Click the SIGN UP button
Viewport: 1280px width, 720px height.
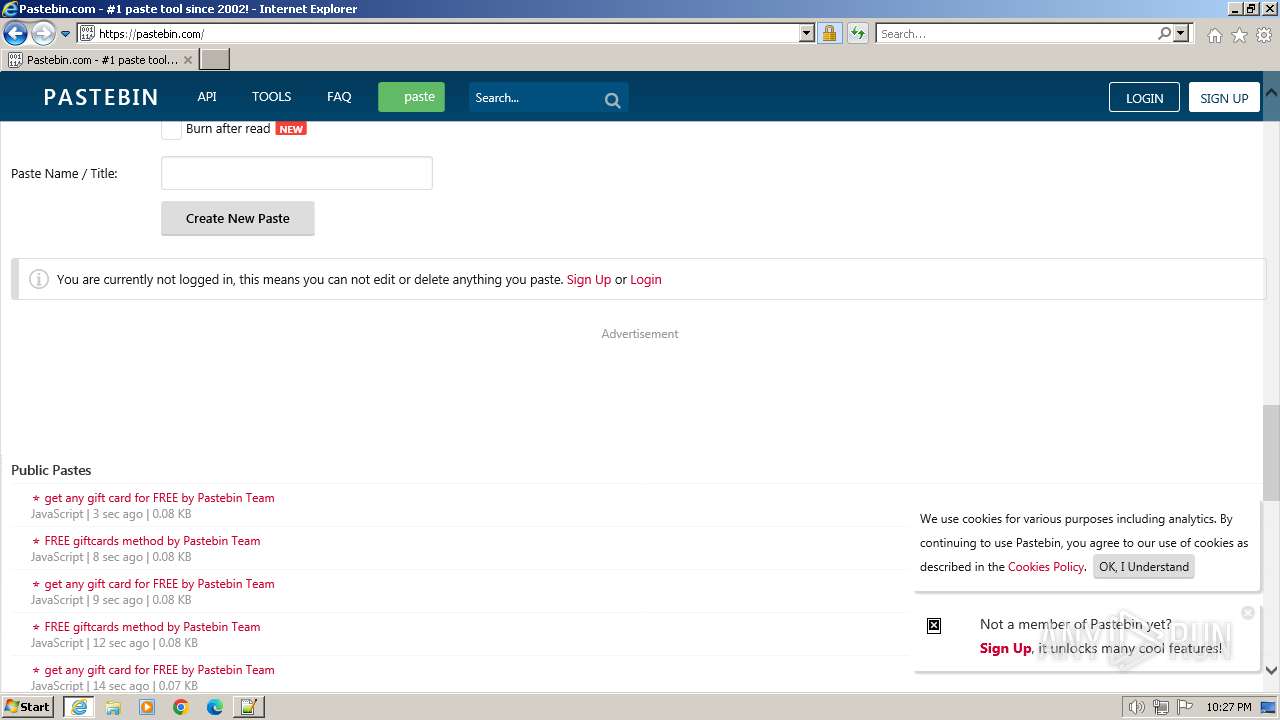click(x=1224, y=97)
